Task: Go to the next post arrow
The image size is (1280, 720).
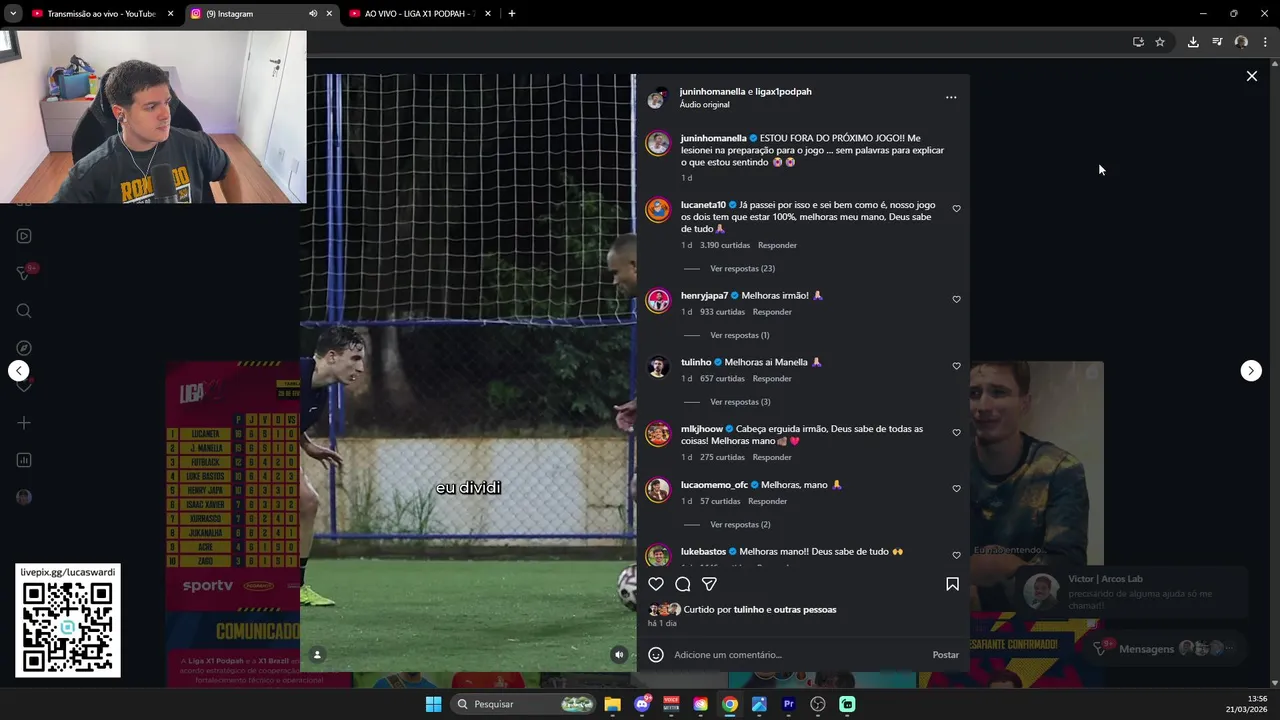Action: [x=1251, y=371]
